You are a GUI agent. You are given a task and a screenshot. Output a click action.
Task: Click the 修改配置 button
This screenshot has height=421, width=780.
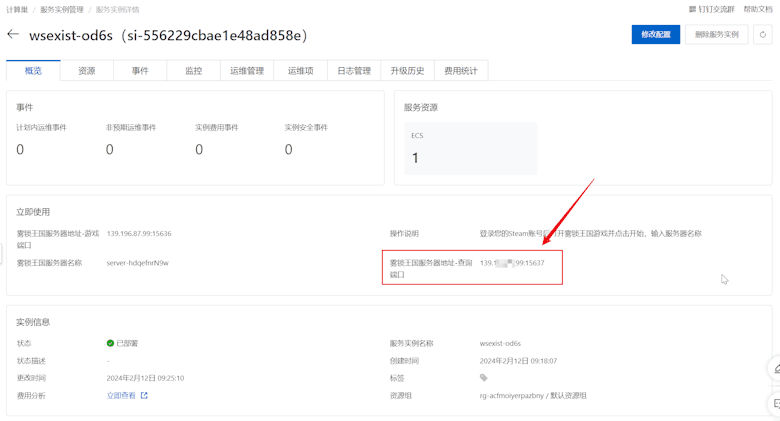coord(655,34)
